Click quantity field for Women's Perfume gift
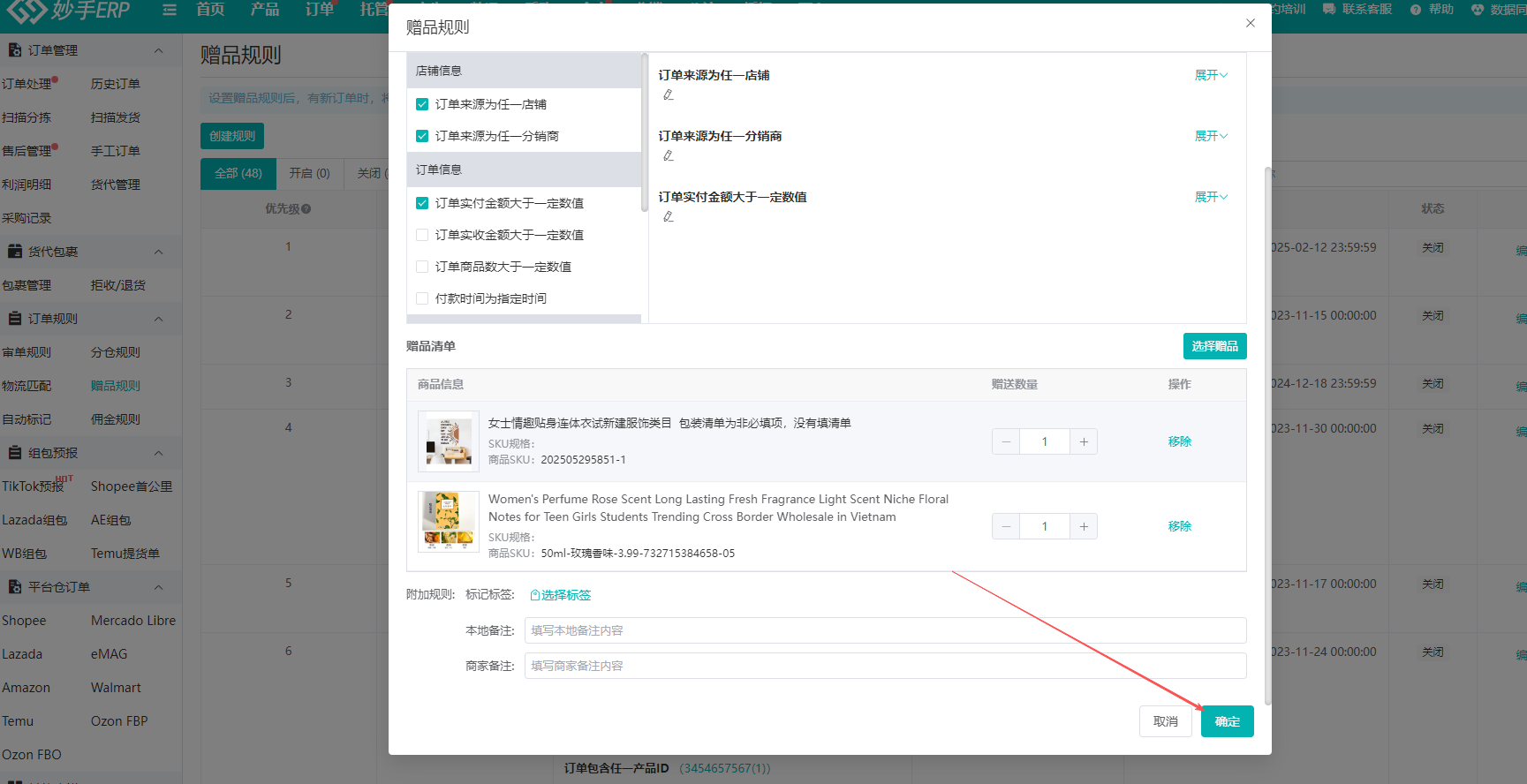The height and width of the screenshot is (784, 1527). coord(1045,526)
